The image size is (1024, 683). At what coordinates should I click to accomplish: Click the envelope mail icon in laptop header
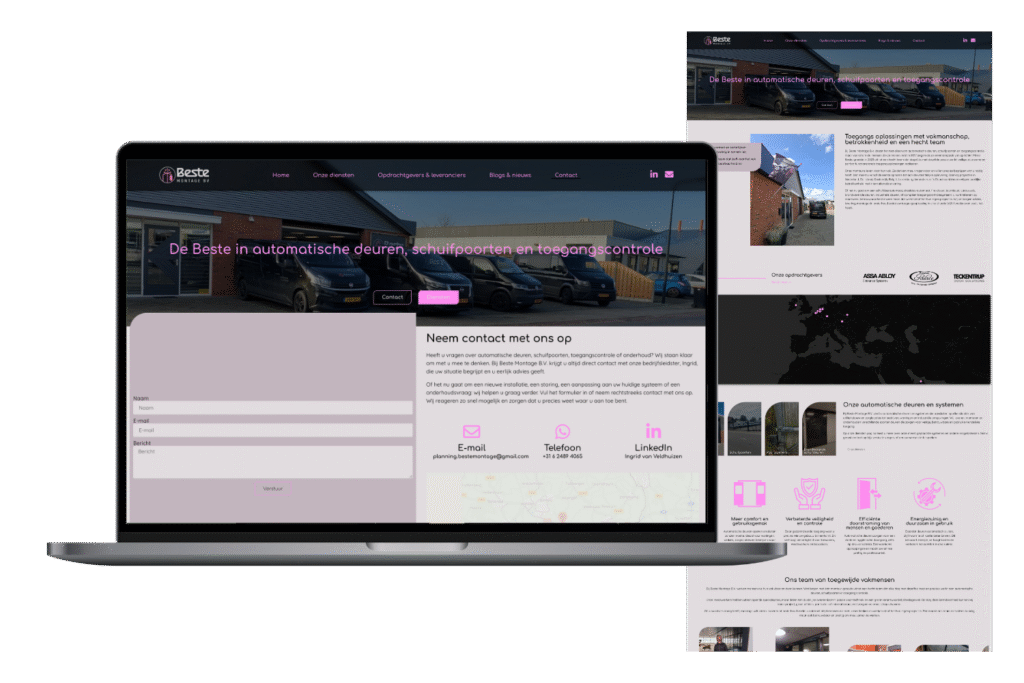[669, 175]
